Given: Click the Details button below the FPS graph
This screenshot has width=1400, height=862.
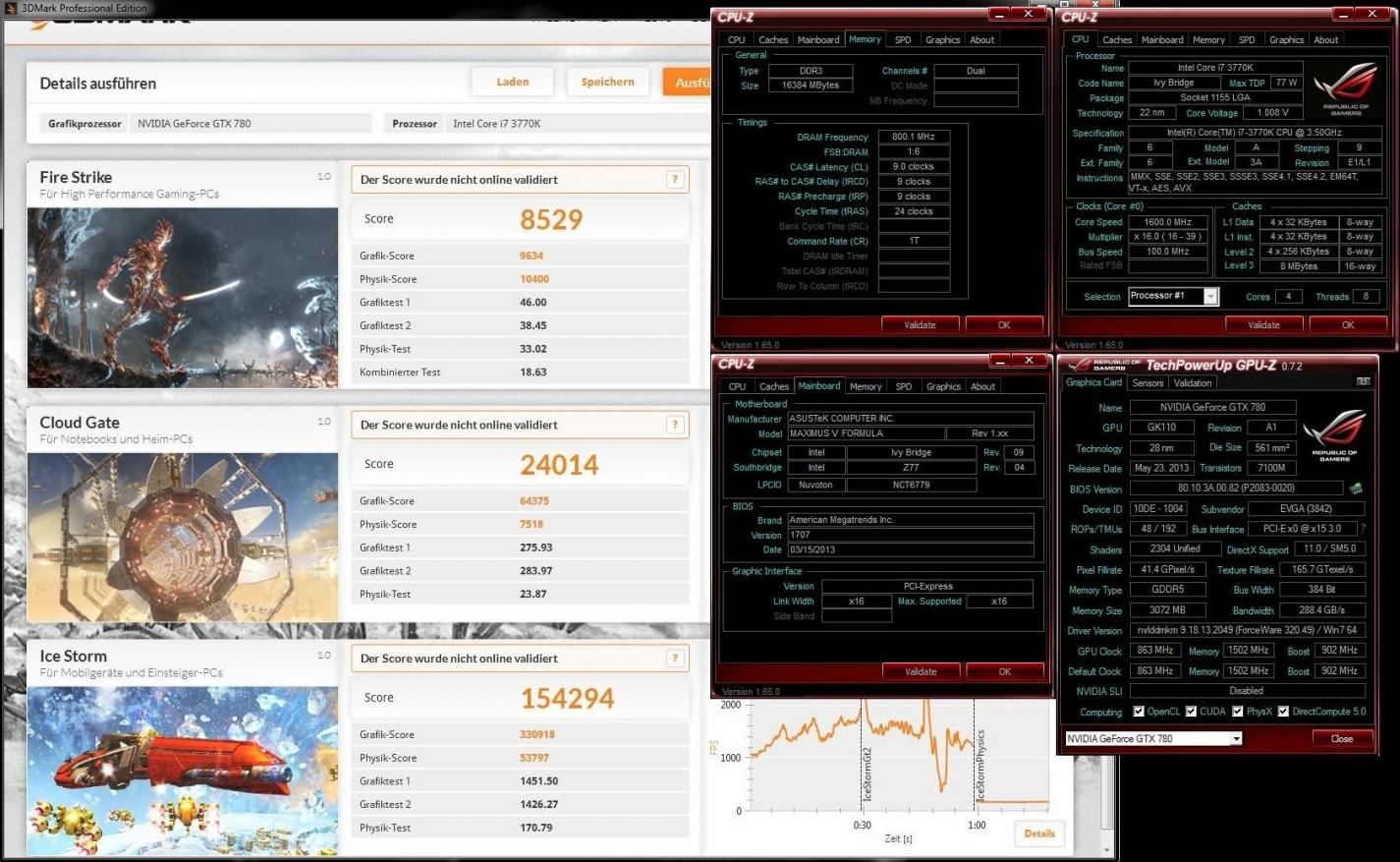Looking at the screenshot, I should [x=1039, y=833].
